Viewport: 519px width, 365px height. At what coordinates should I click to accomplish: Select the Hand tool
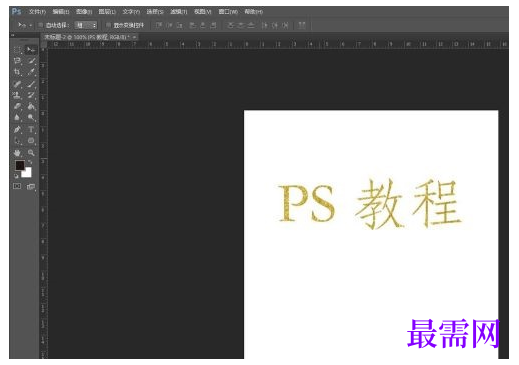[x=17, y=153]
